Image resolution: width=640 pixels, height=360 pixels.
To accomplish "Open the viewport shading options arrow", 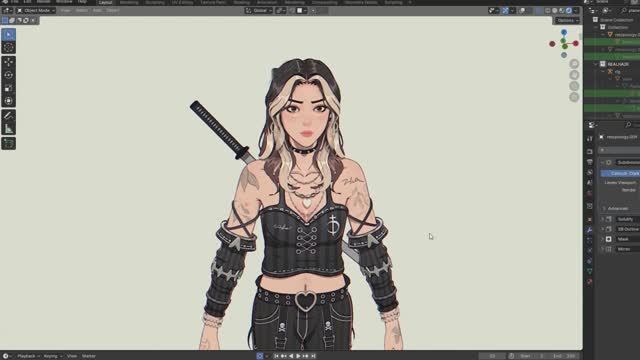I will click(576, 11).
